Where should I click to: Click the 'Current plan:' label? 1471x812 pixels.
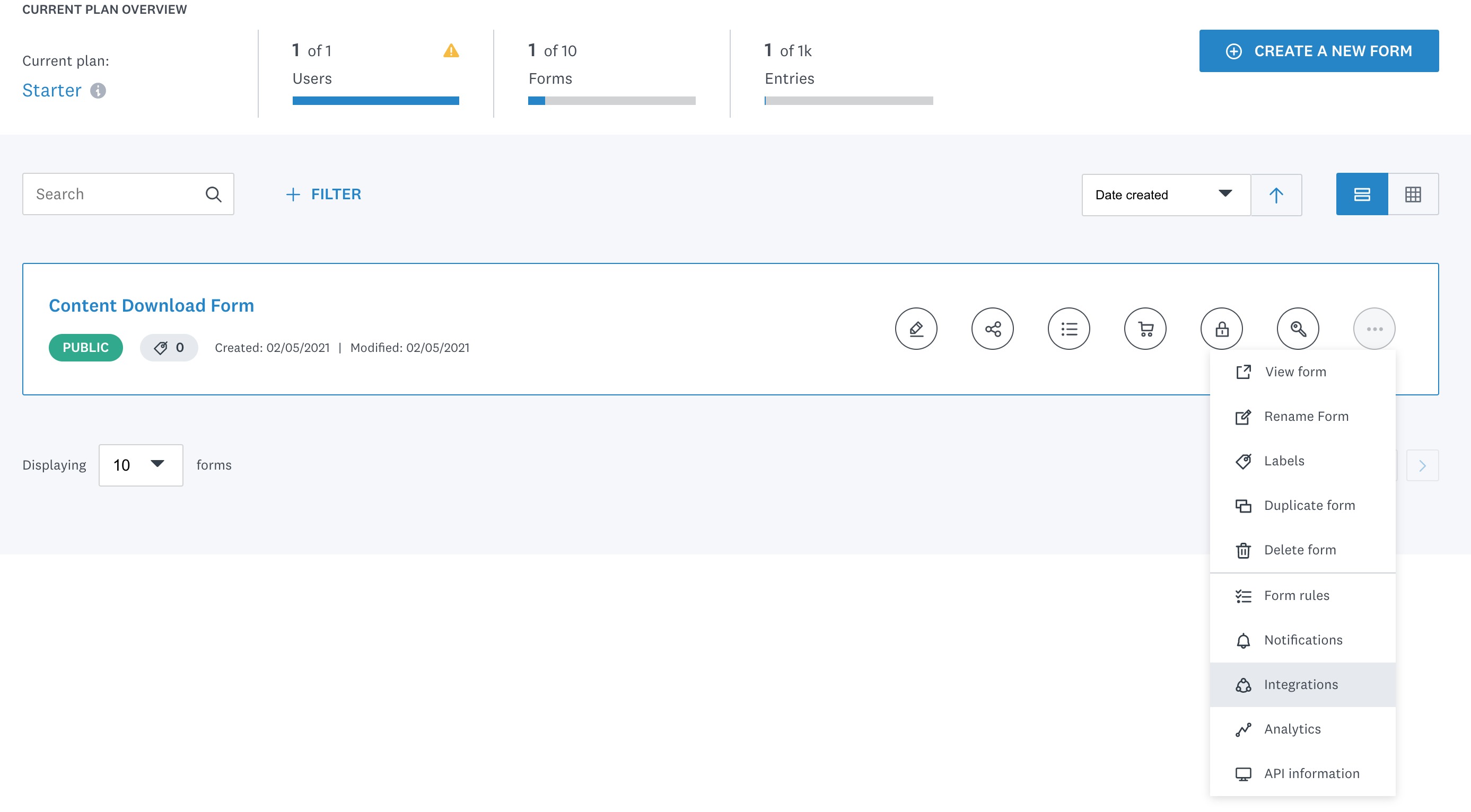pos(66,61)
